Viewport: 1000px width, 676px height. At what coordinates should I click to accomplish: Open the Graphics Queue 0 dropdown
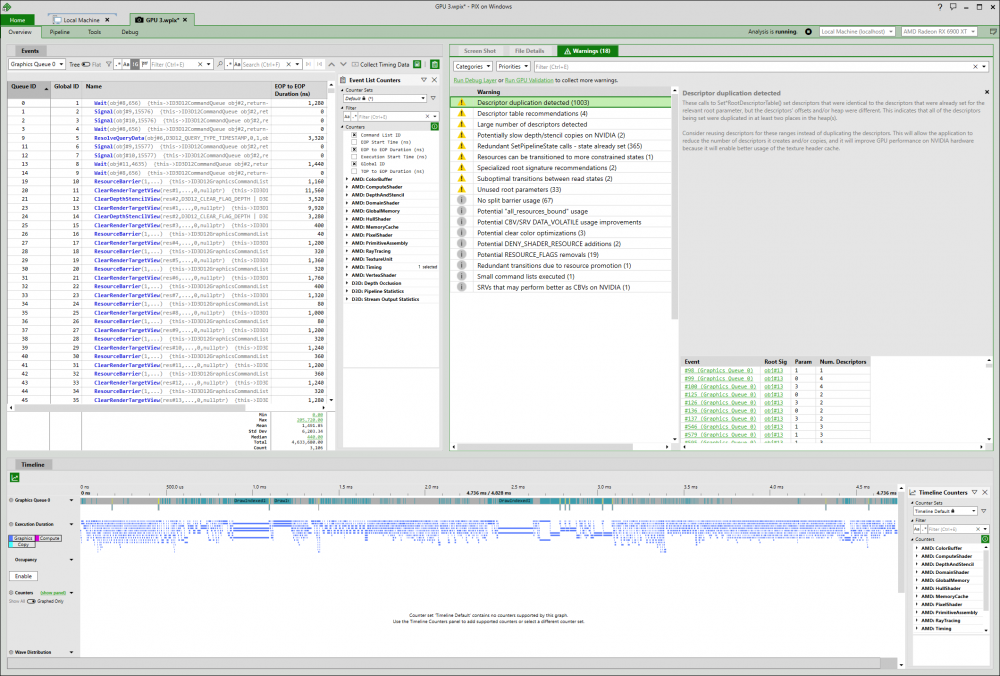click(x=39, y=64)
